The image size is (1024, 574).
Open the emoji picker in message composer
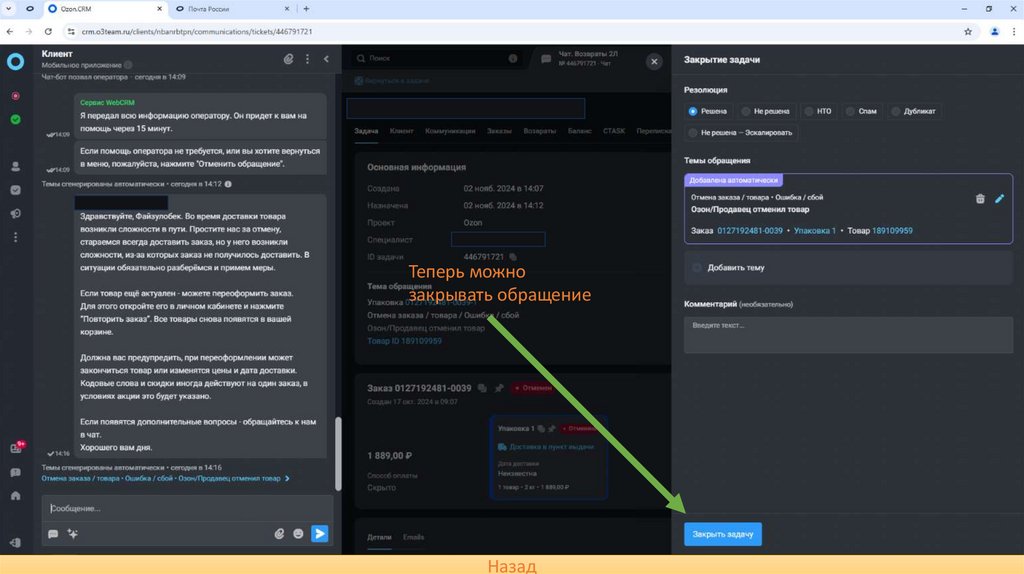(298, 534)
